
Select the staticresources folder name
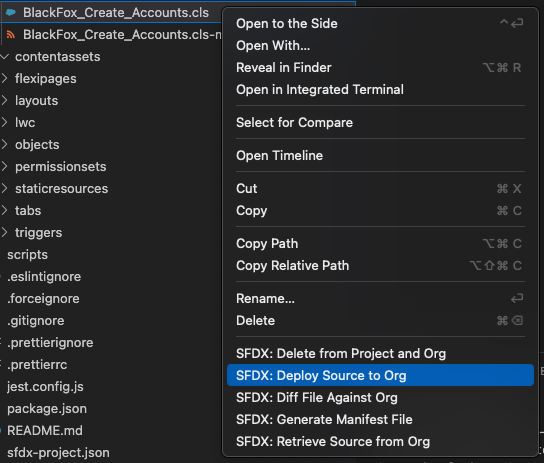point(61,189)
